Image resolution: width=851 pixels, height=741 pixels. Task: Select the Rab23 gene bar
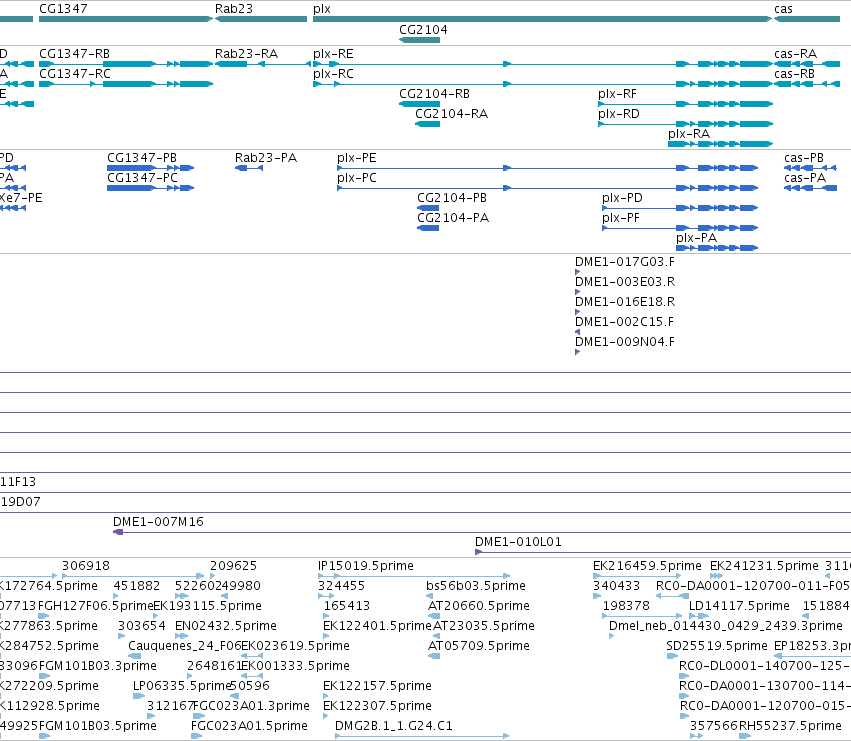click(x=261, y=19)
